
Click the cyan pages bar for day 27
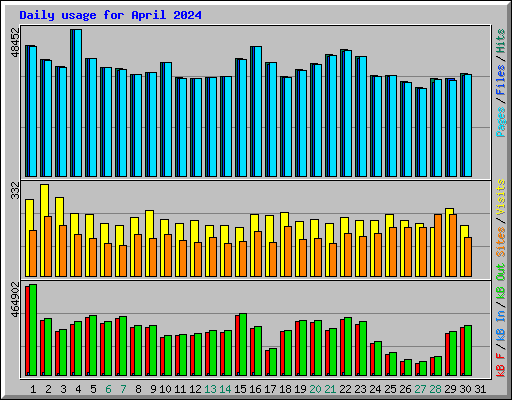[x=423, y=132]
